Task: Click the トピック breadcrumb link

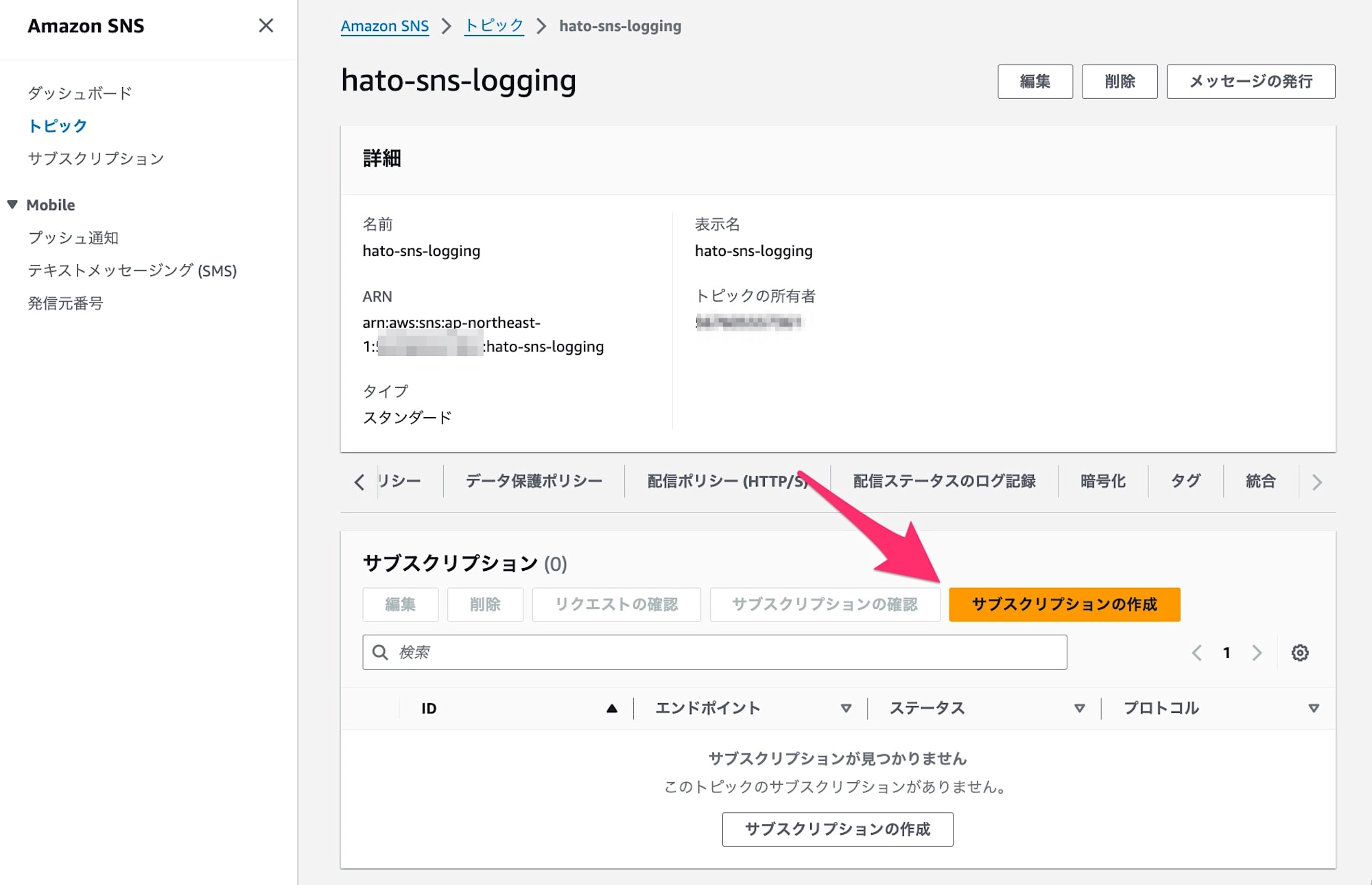Action: pyautogui.click(x=494, y=26)
